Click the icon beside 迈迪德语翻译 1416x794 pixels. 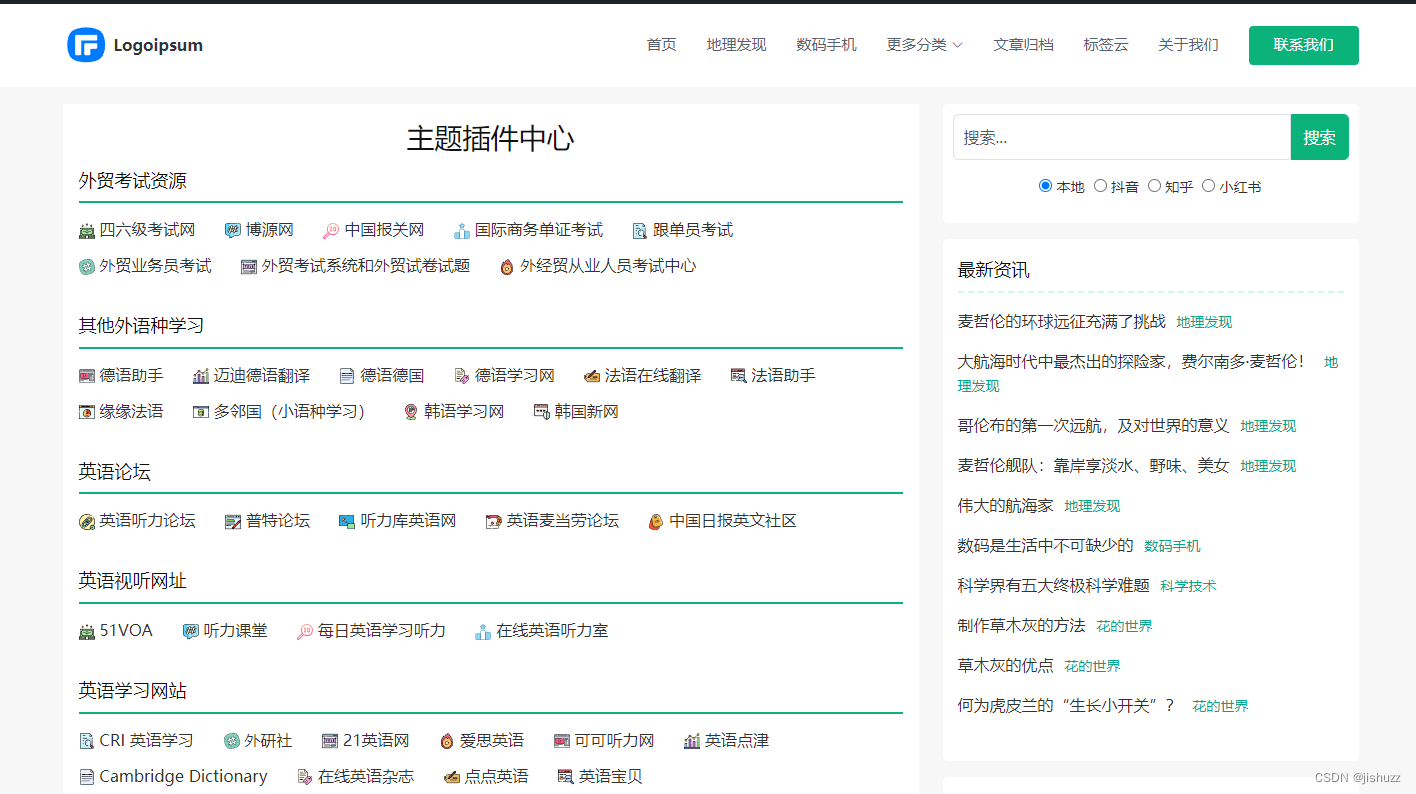[x=201, y=376]
